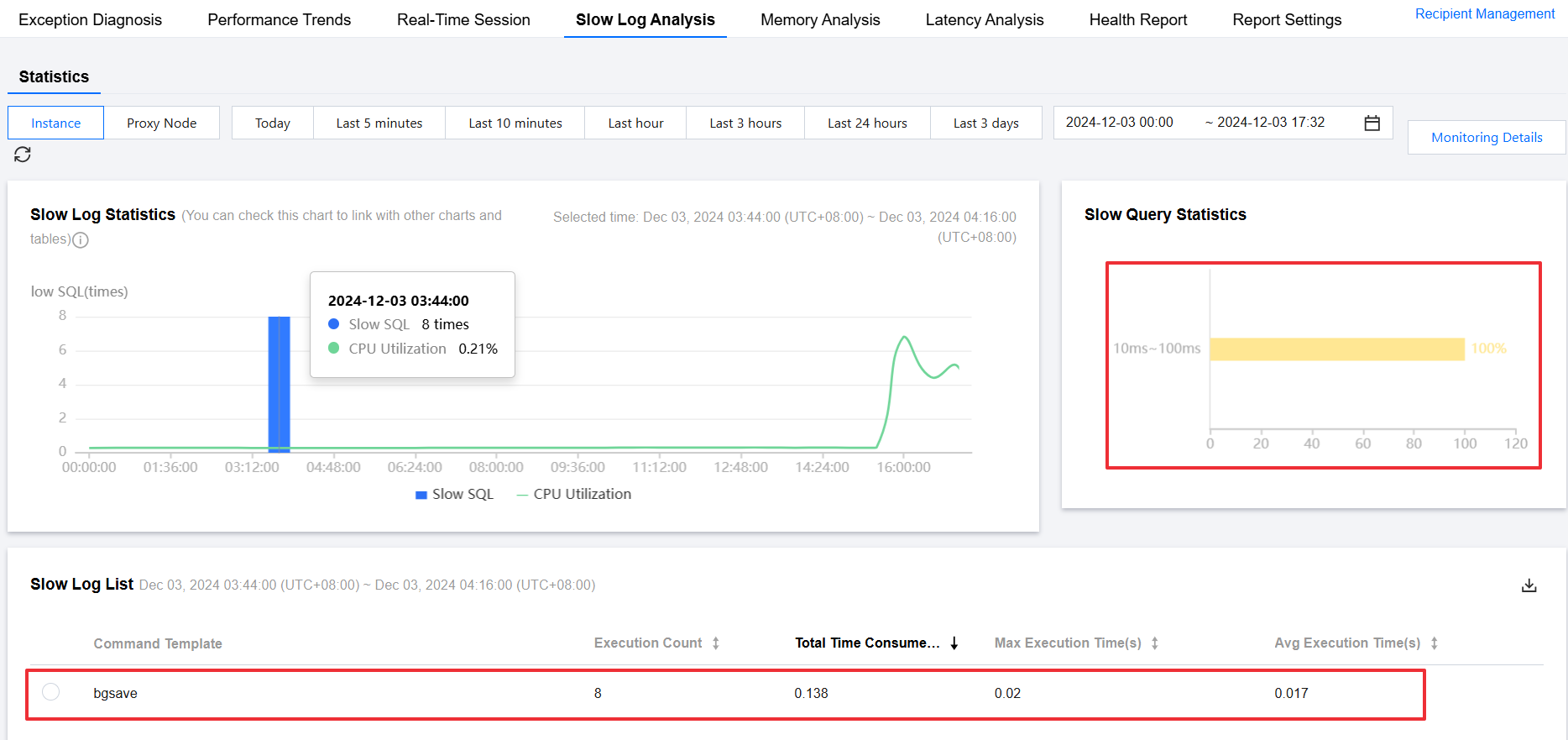Sort by Avg Execution Time column
Screen dimensions: 1568x740
tap(1435, 643)
